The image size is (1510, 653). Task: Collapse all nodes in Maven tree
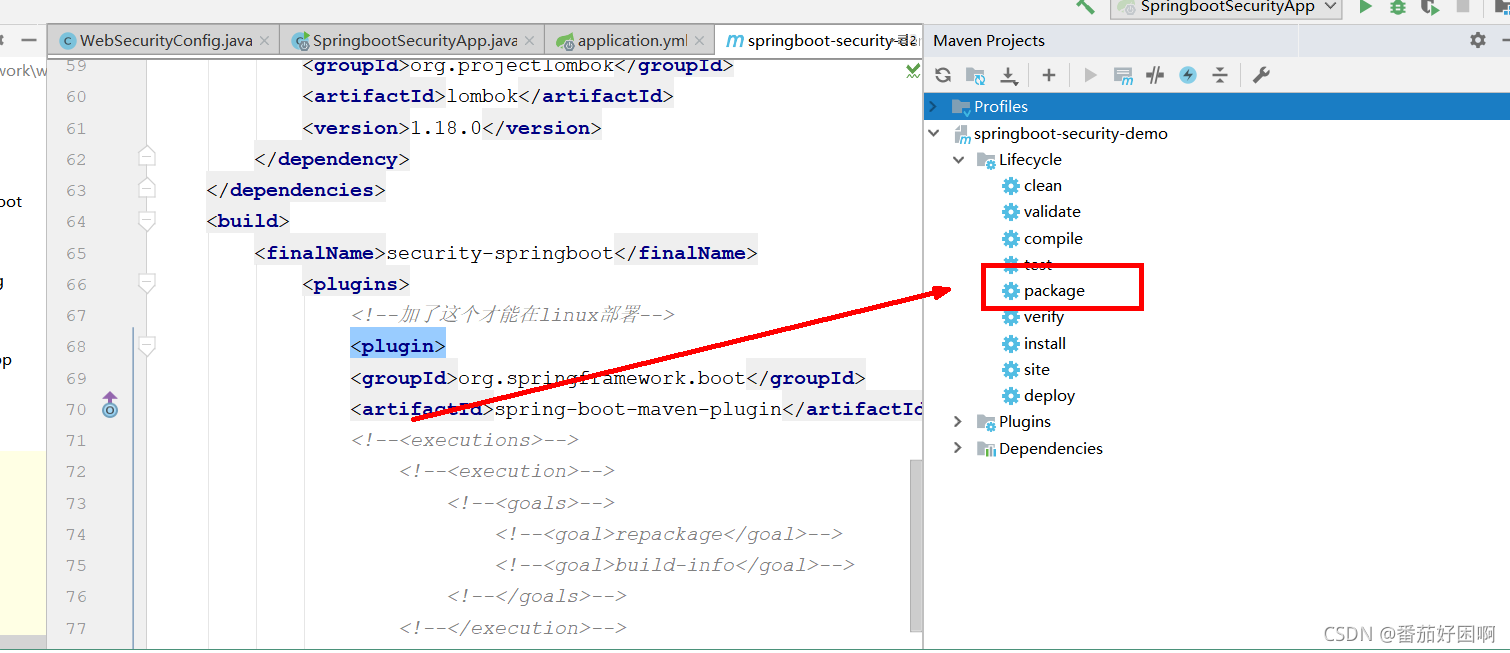(1220, 75)
